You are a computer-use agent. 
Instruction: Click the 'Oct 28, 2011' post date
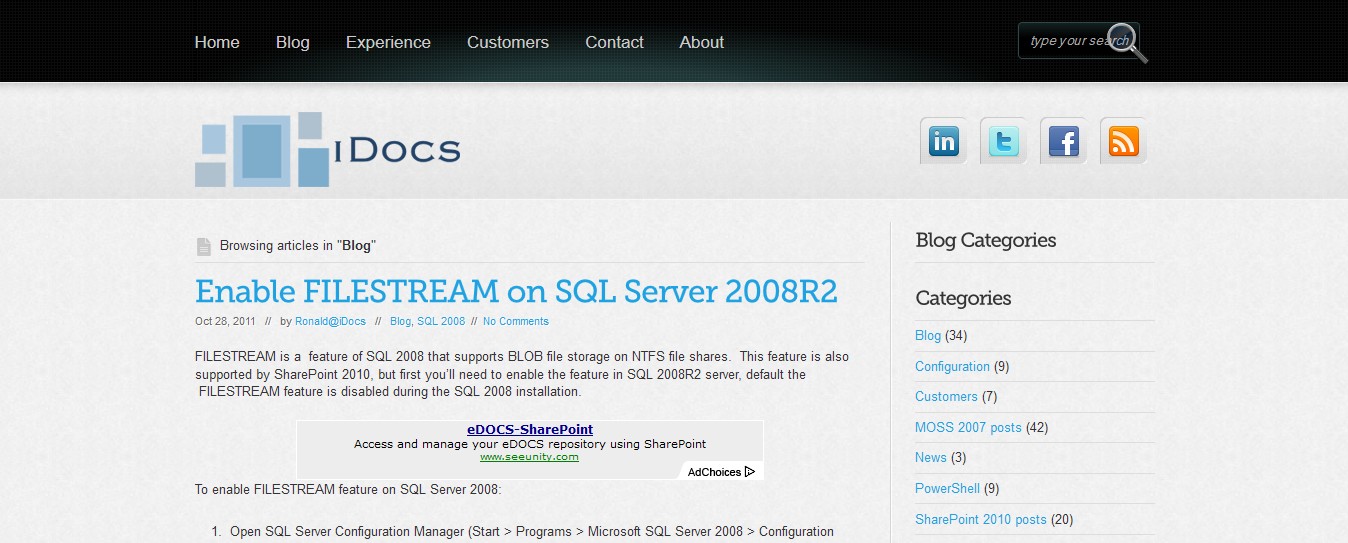[225, 321]
